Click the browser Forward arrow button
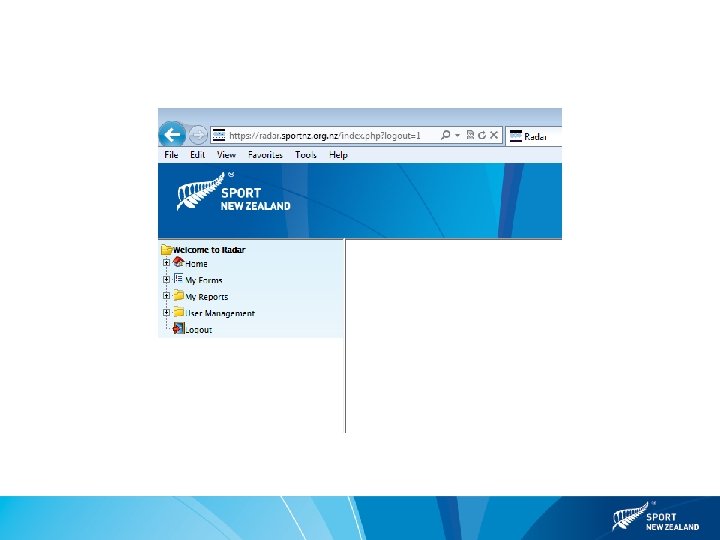720x540 pixels. 198,135
